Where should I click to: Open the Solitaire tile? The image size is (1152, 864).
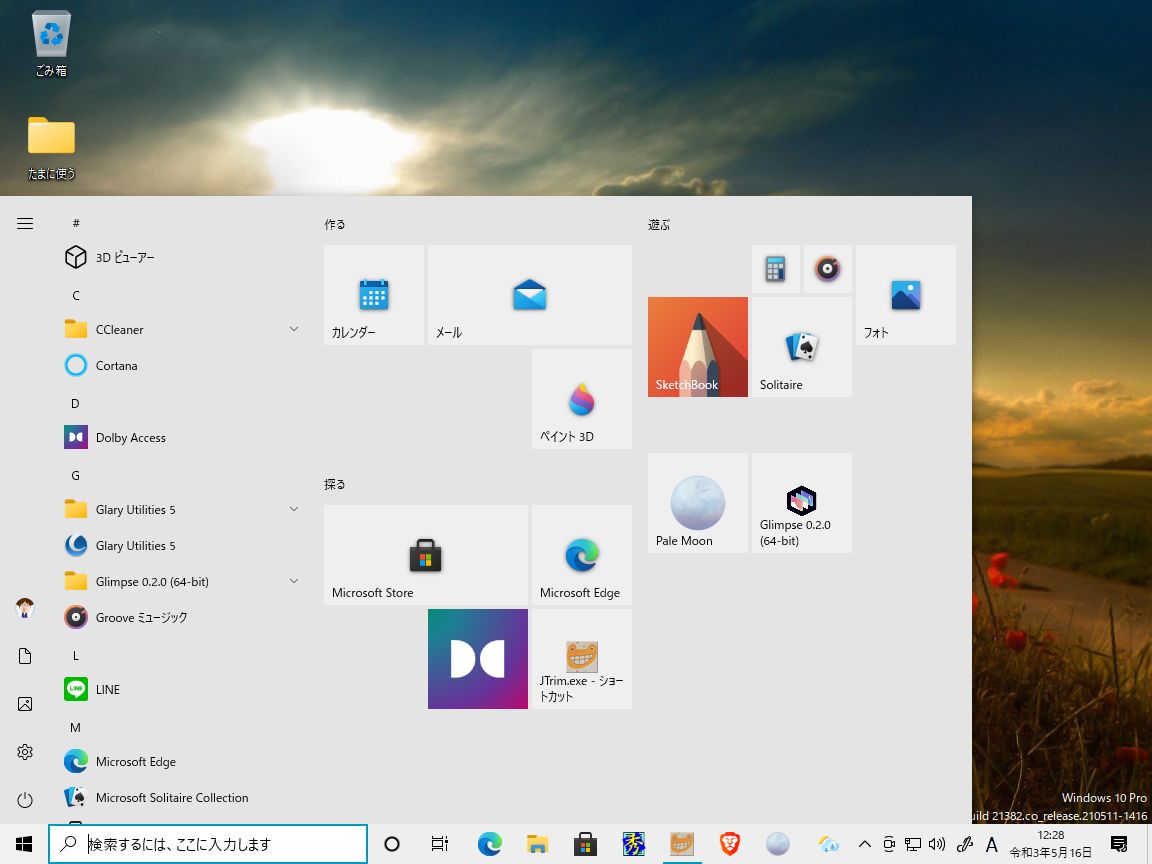point(802,347)
